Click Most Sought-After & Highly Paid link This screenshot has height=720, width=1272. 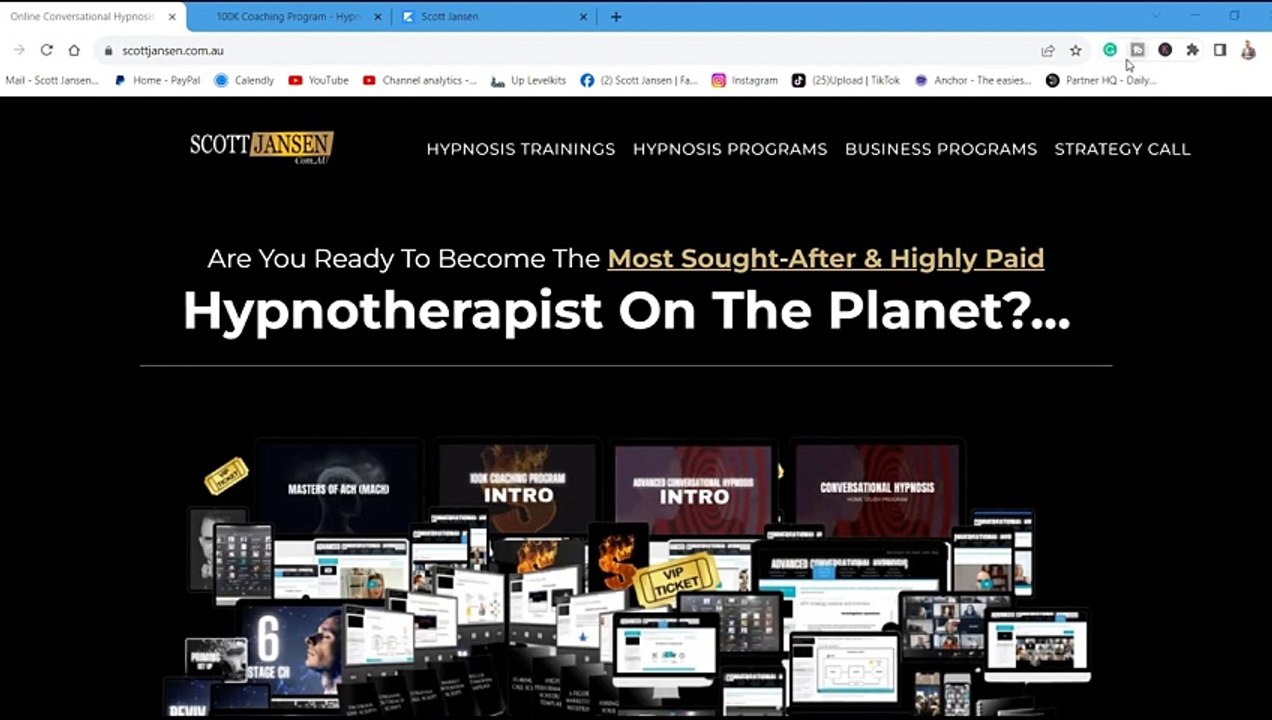(826, 258)
